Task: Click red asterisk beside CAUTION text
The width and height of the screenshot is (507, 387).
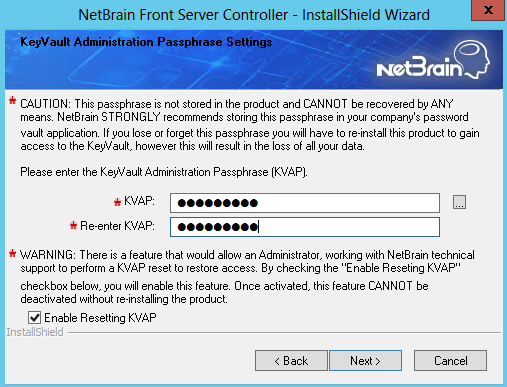Action: coord(12,100)
